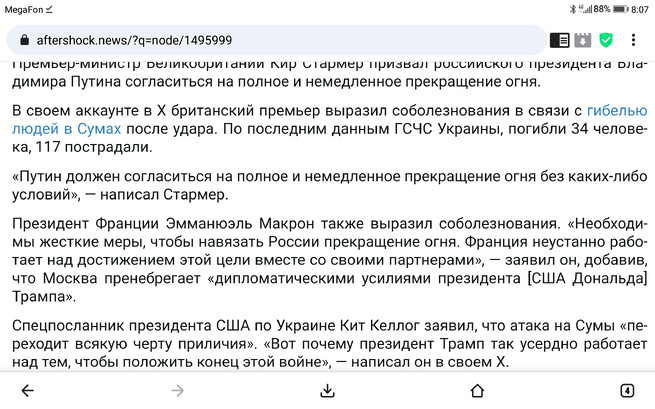Open the link "гибелью"
Screen dimensions: 655x409
click(x=617, y=111)
